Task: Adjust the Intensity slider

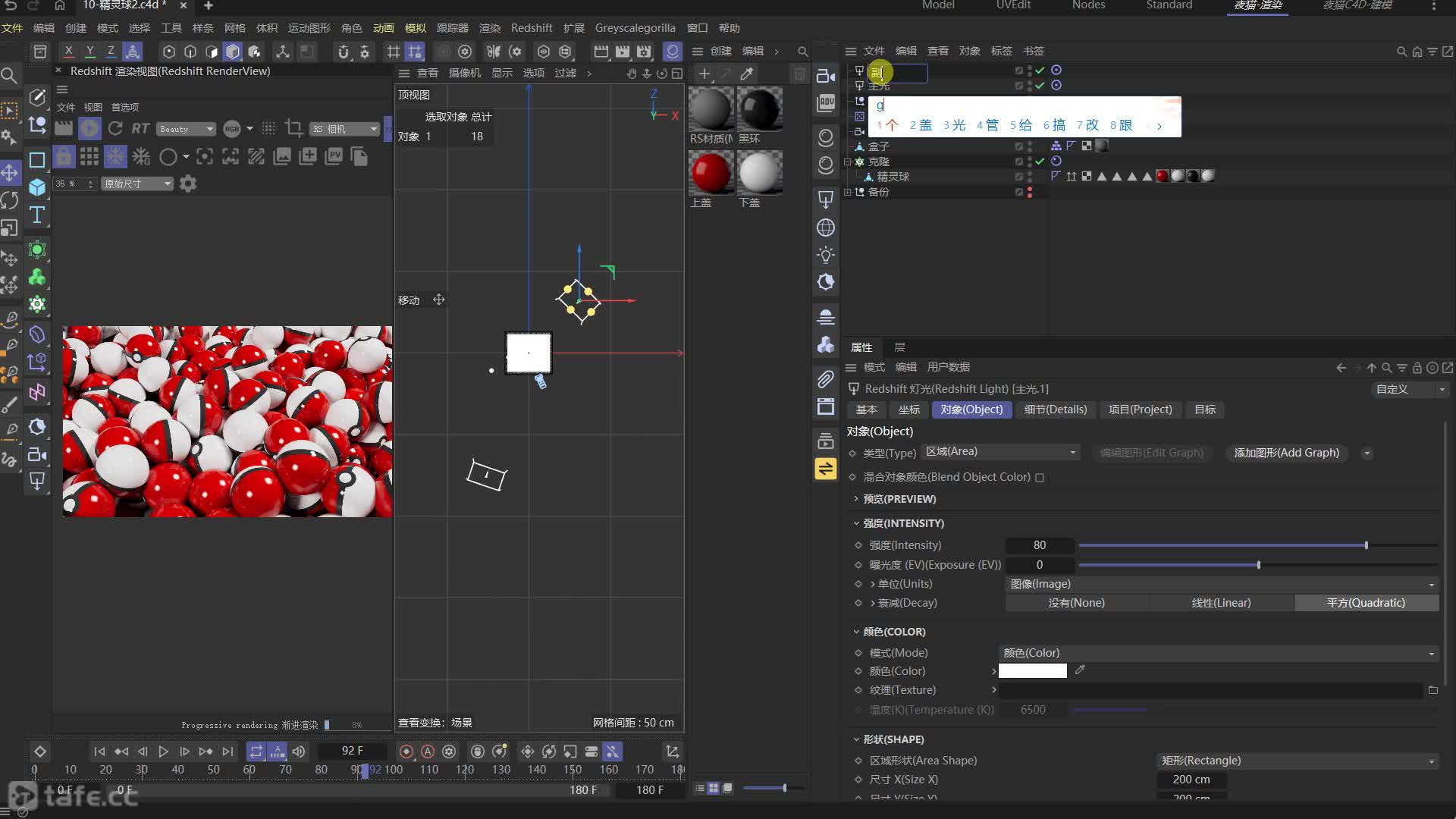Action: point(1257,545)
